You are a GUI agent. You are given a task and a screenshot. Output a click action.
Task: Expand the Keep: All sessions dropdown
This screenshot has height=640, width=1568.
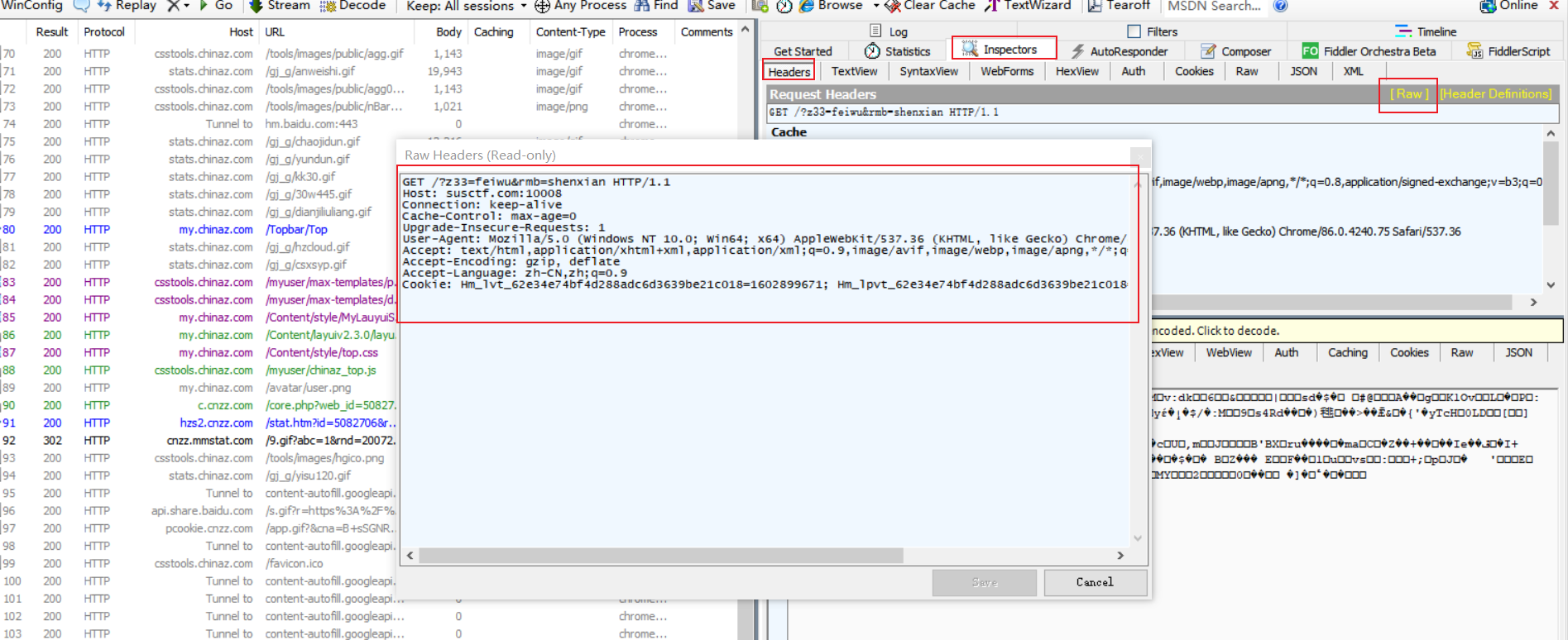pos(467,6)
